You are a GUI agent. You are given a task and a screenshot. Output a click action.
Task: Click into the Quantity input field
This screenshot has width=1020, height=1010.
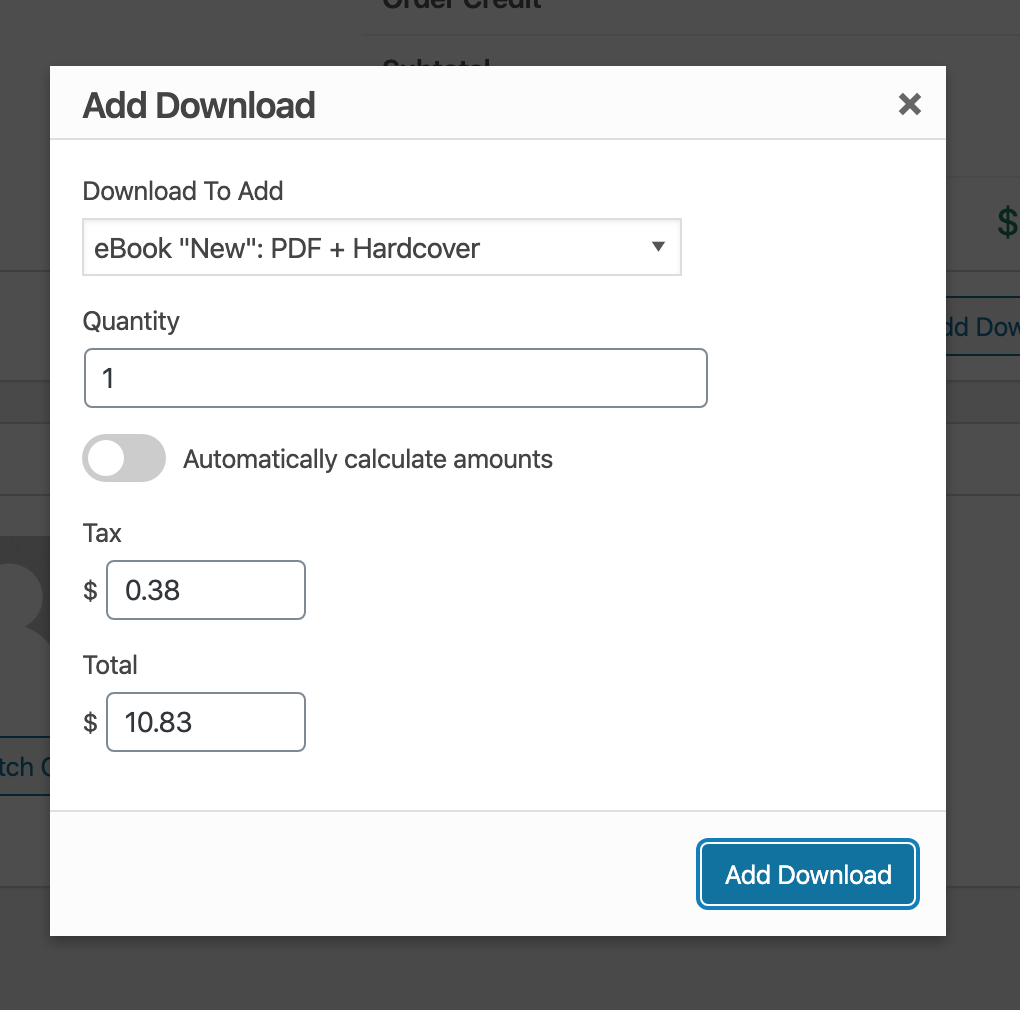tap(396, 378)
